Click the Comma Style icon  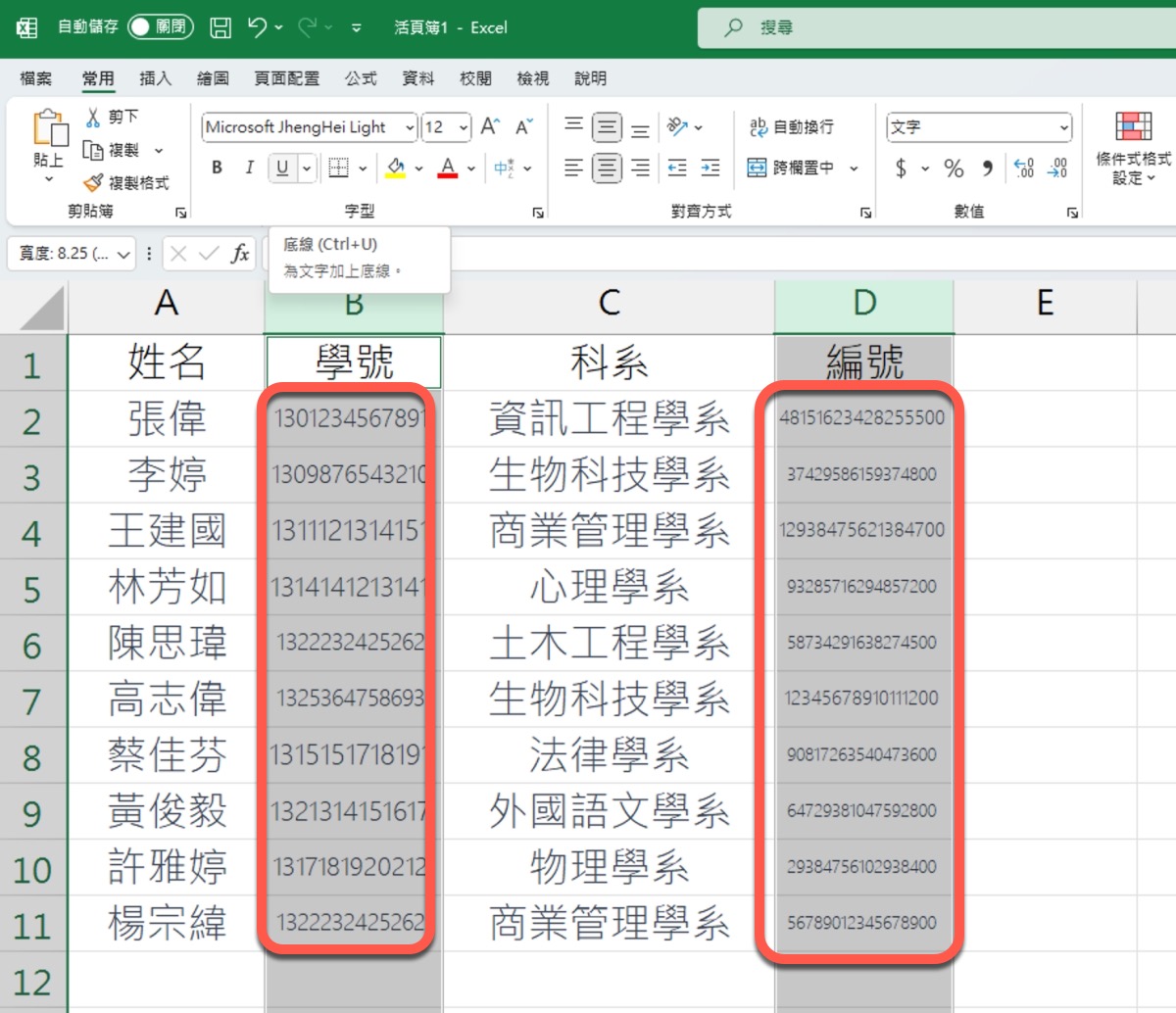tap(988, 169)
